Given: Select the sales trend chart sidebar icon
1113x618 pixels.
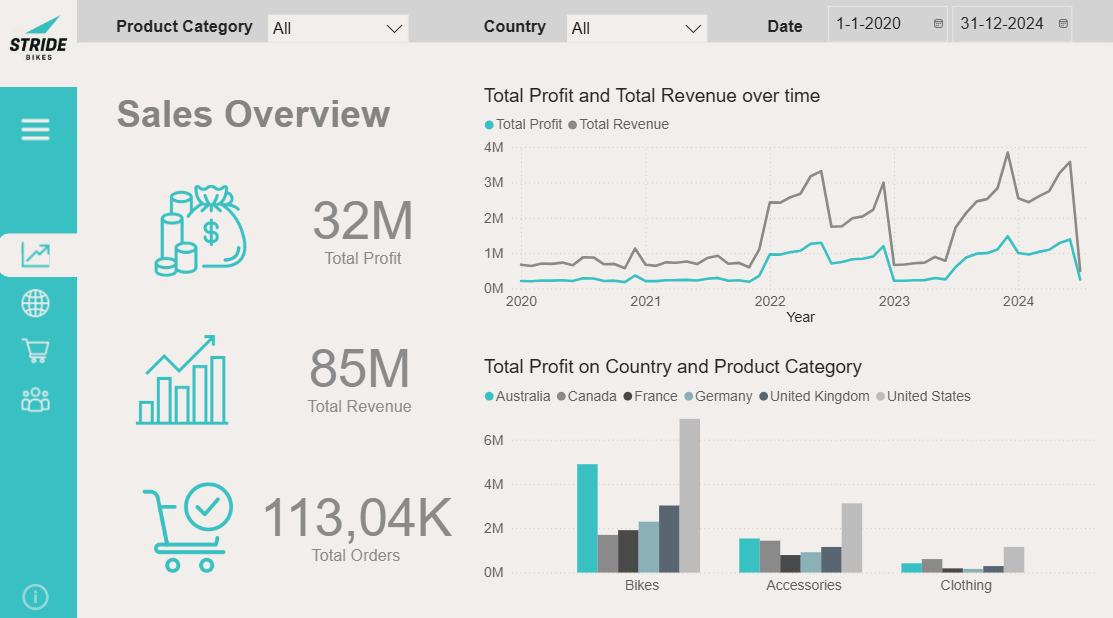Looking at the screenshot, I should point(36,255).
